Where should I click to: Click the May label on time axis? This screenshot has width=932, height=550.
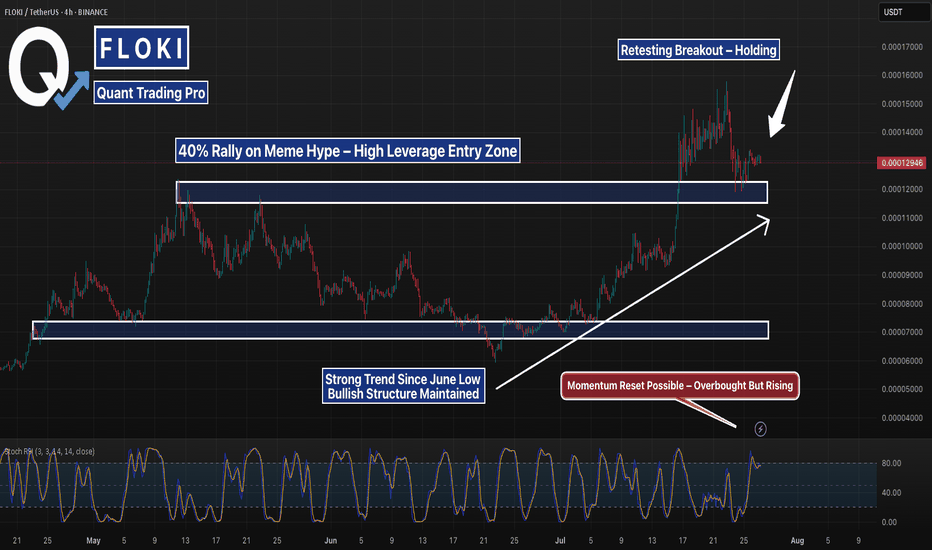tap(93, 540)
